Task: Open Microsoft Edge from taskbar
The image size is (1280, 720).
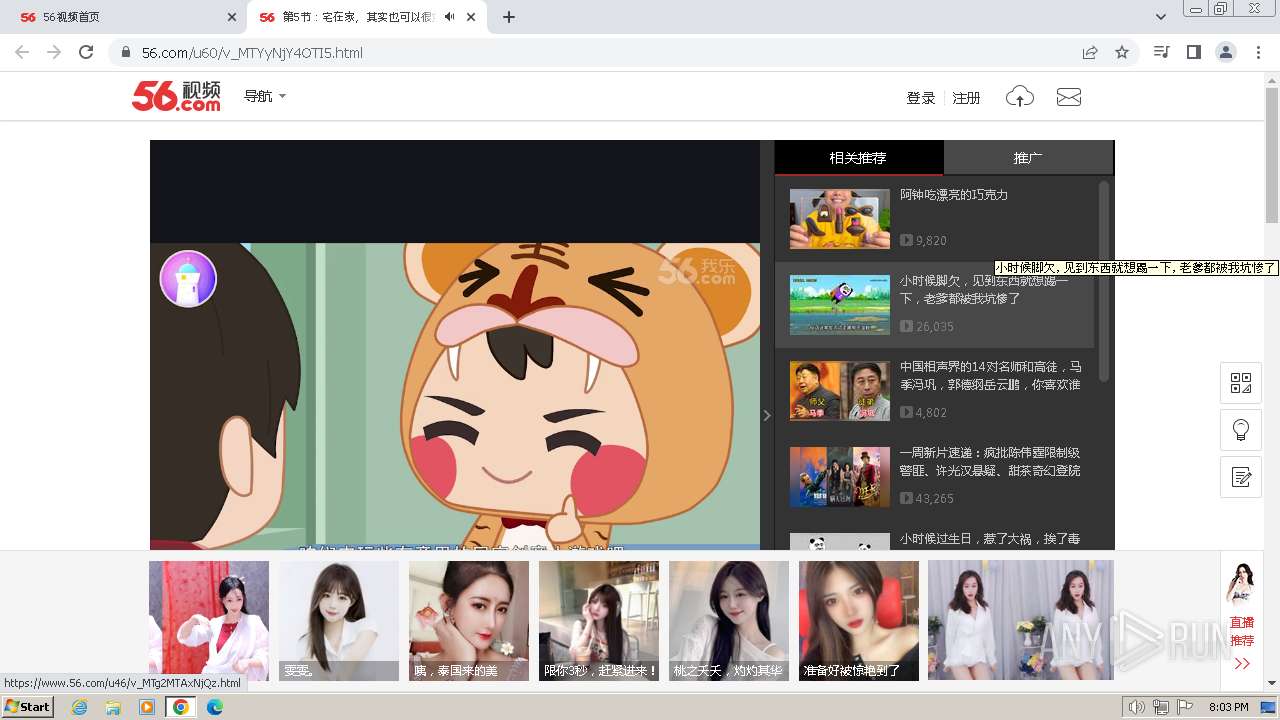Action: (x=214, y=707)
